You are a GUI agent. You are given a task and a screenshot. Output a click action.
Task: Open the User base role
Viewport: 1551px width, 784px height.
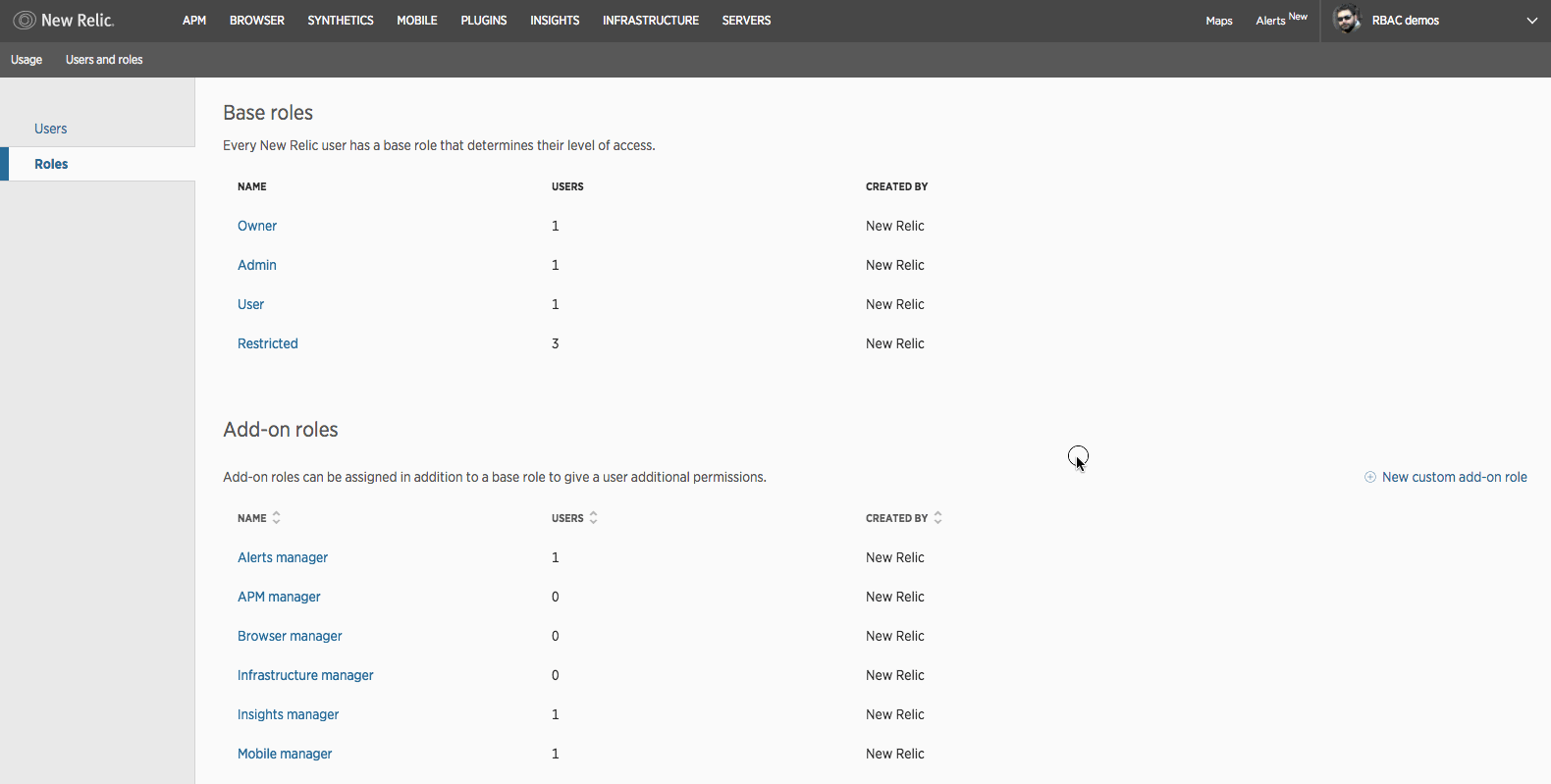[250, 304]
